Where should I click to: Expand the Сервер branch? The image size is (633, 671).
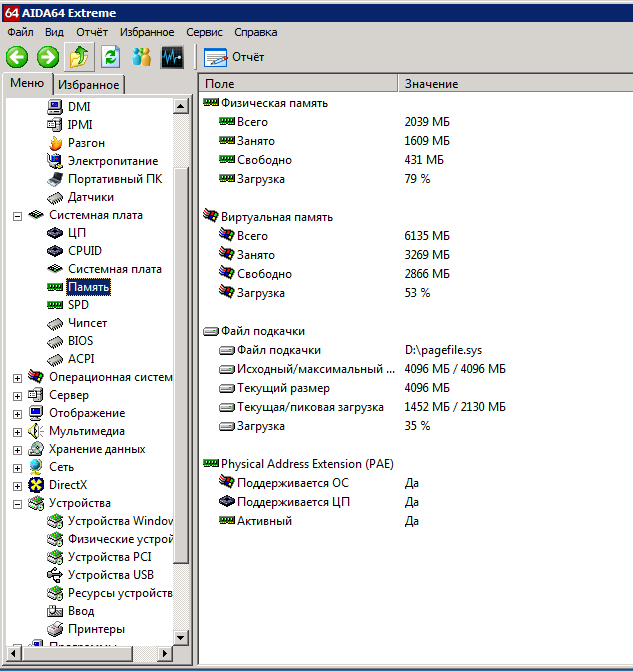(x=17, y=396)
